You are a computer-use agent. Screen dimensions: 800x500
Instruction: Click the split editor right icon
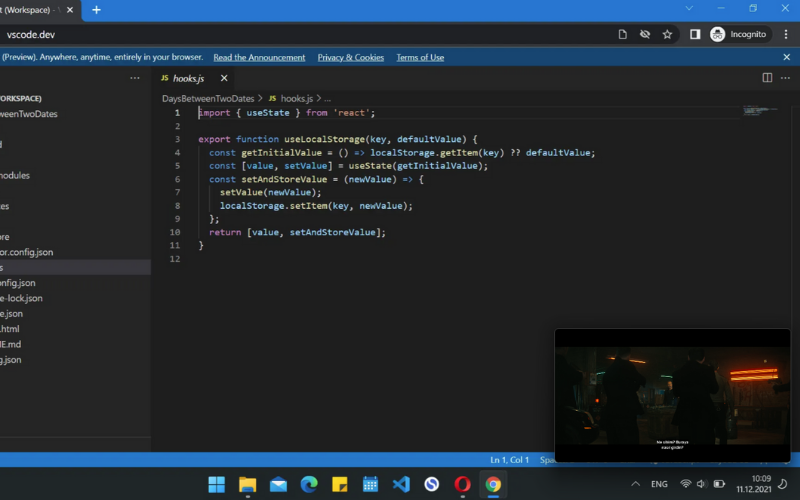click(x=767, y=78)
